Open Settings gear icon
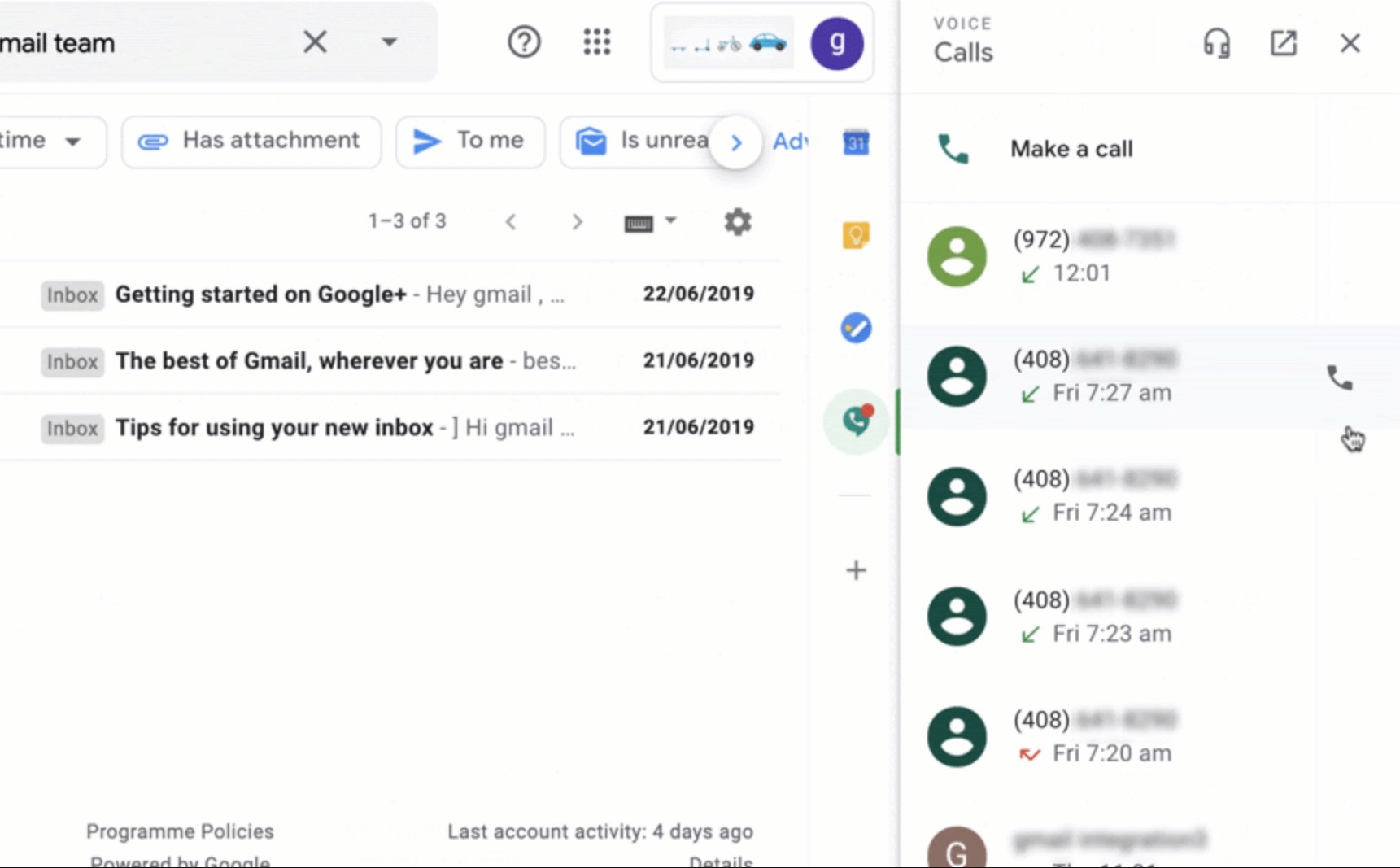1400x868 pixels. [x=738, y=221]
